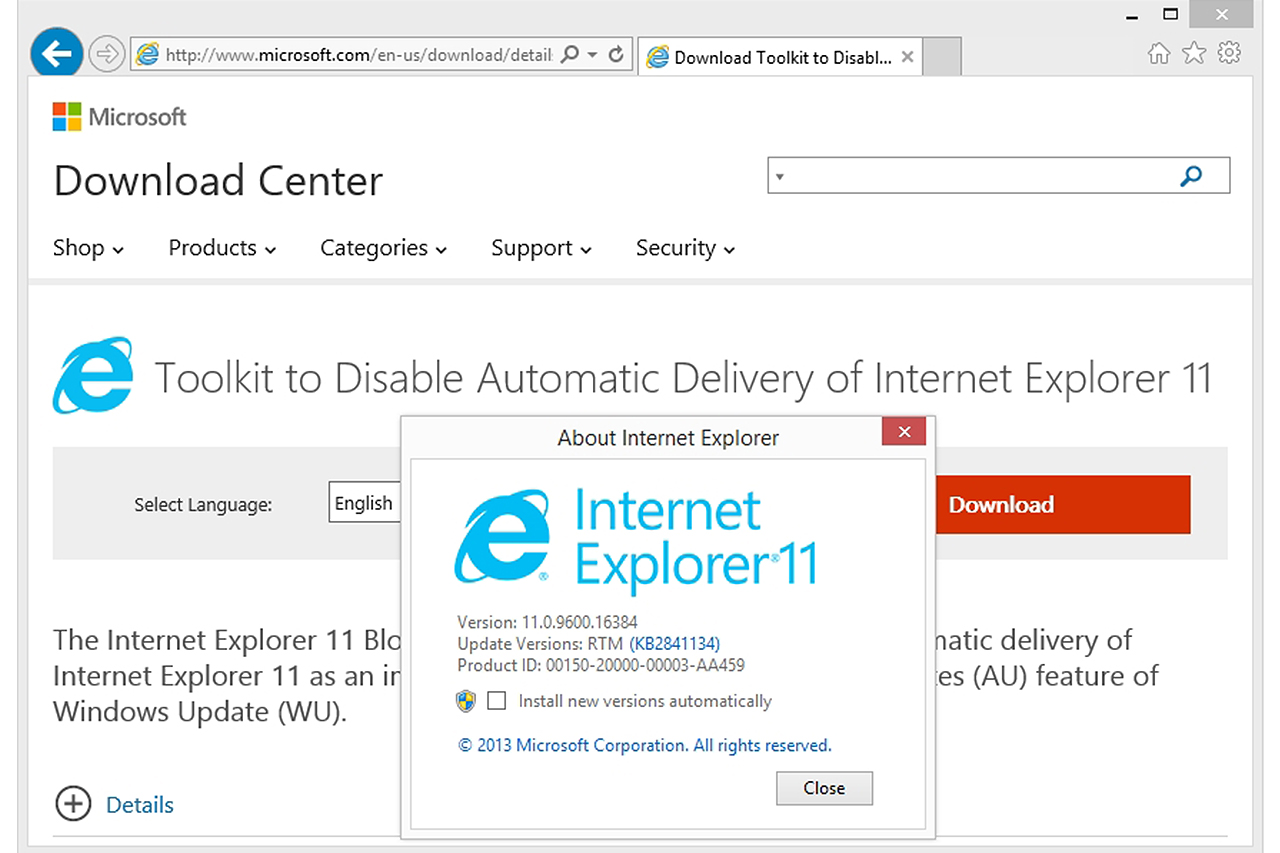Click the Download Center heading
The image size is (1280, 853).
pos(218,181)
